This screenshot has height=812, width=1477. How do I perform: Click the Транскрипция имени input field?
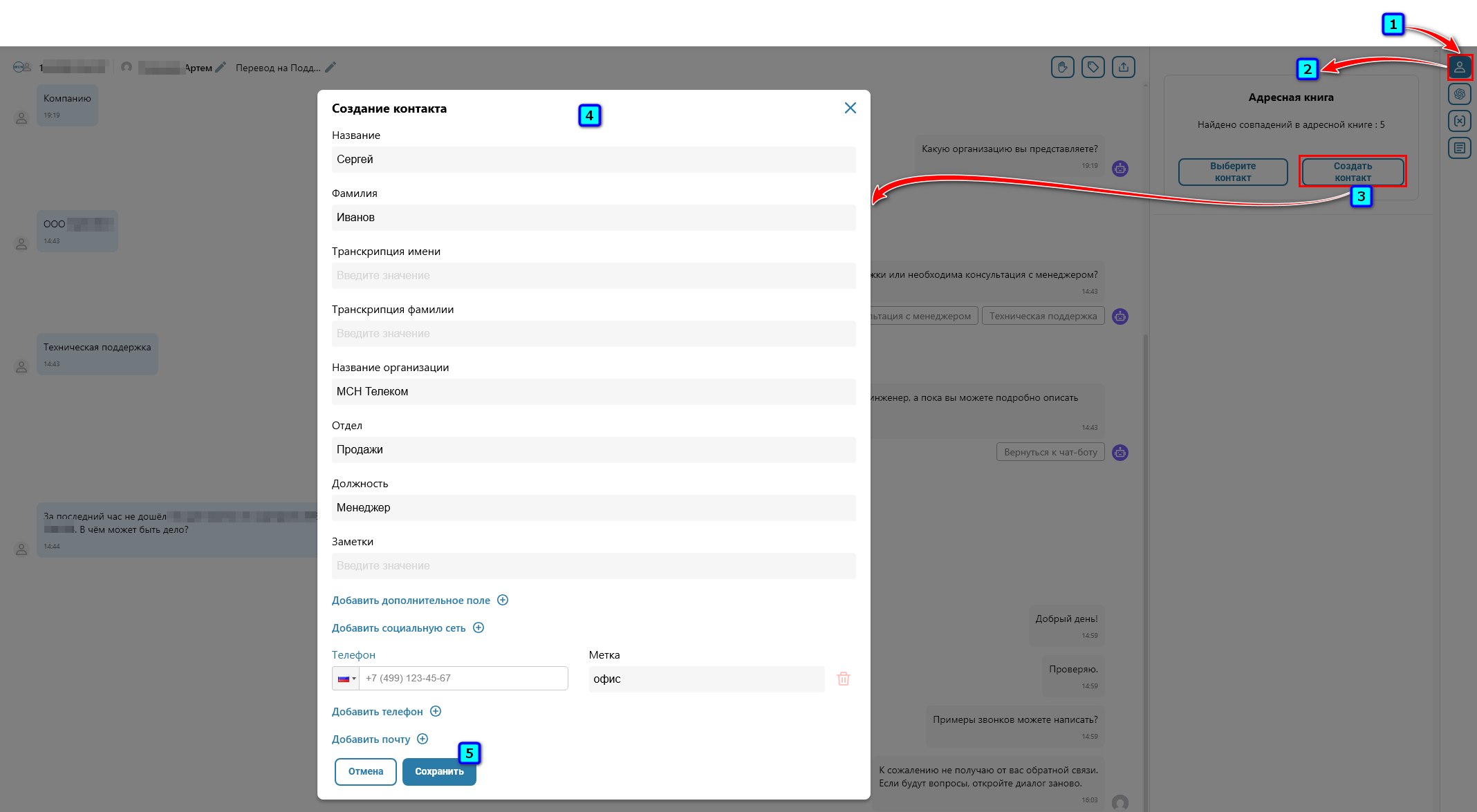(x=593, y=276)
